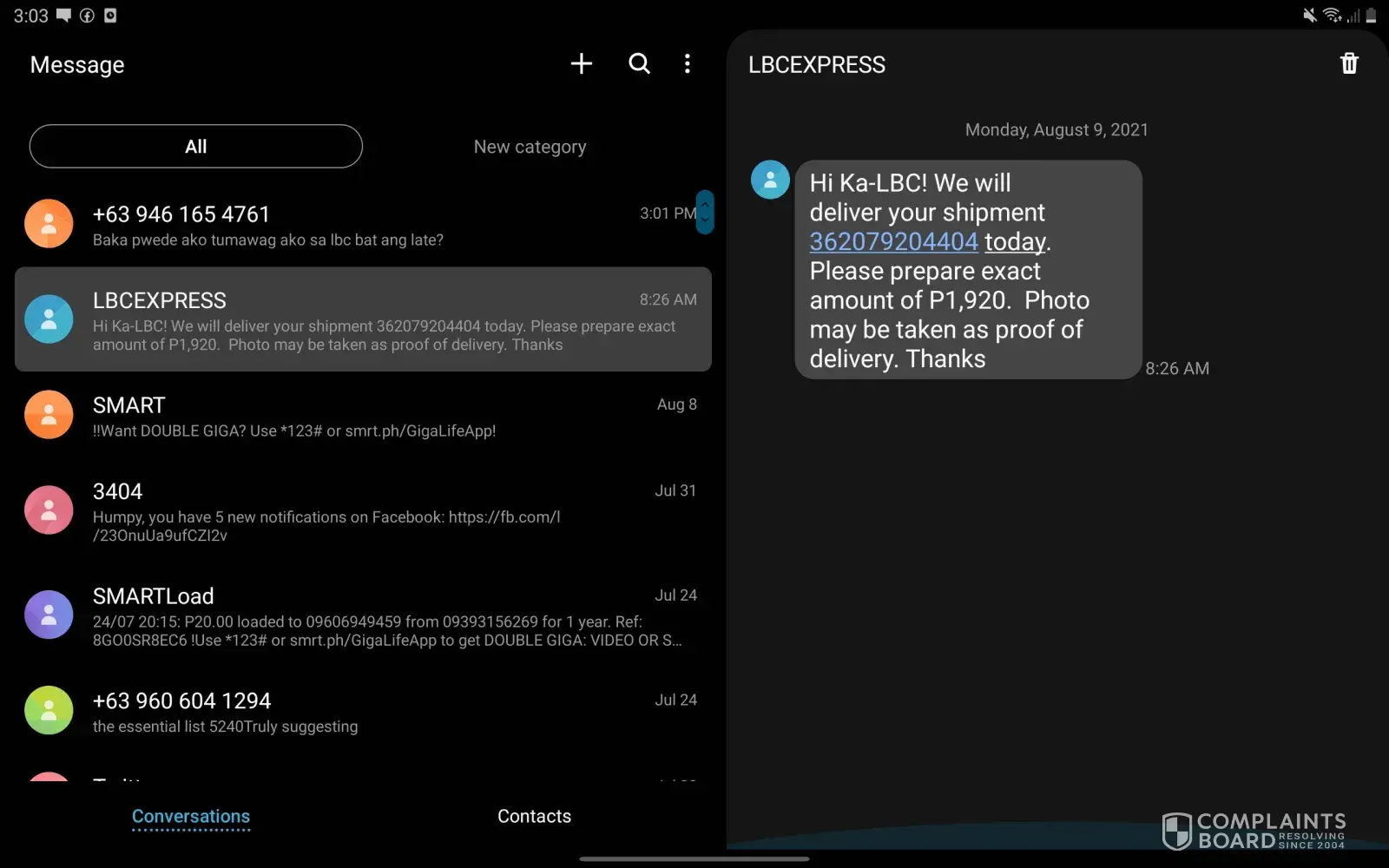Tap the signal strength icon in status bar
This screenshot has width=1389, height=868.
coord(1353,15)
